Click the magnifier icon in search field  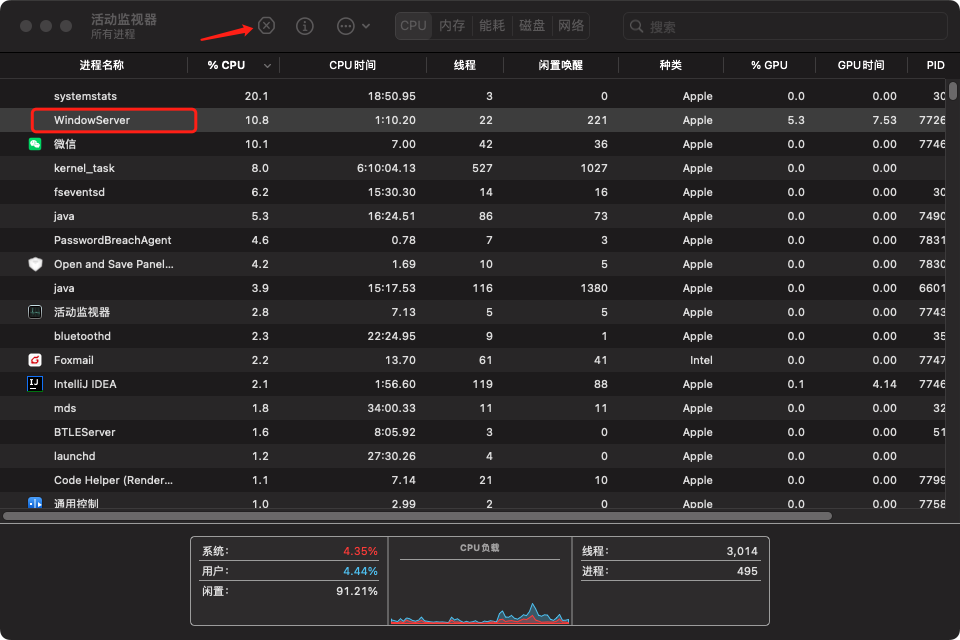tap(638, 26)
